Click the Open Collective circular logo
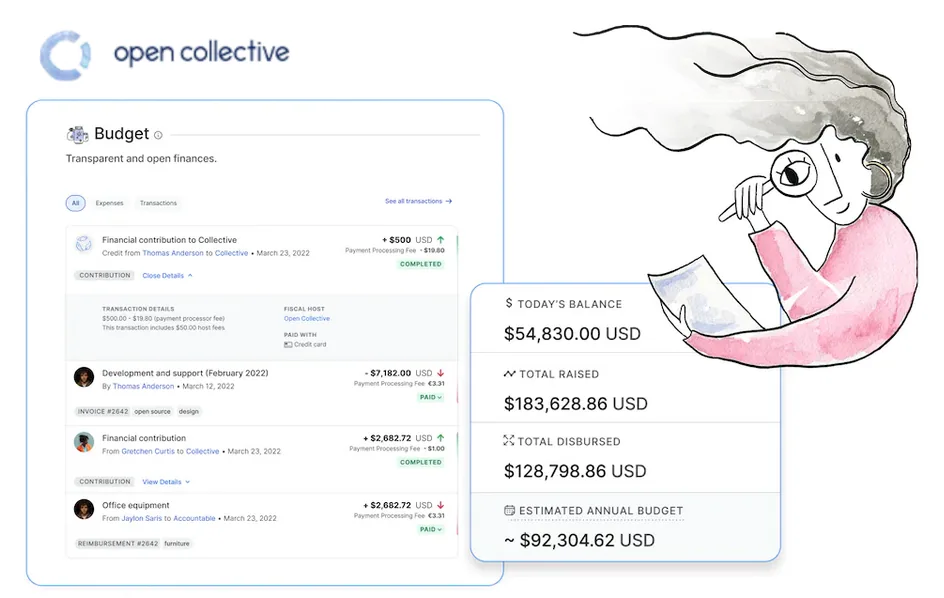The height and width of the screenshot is (598, 944). pos(65,55)
